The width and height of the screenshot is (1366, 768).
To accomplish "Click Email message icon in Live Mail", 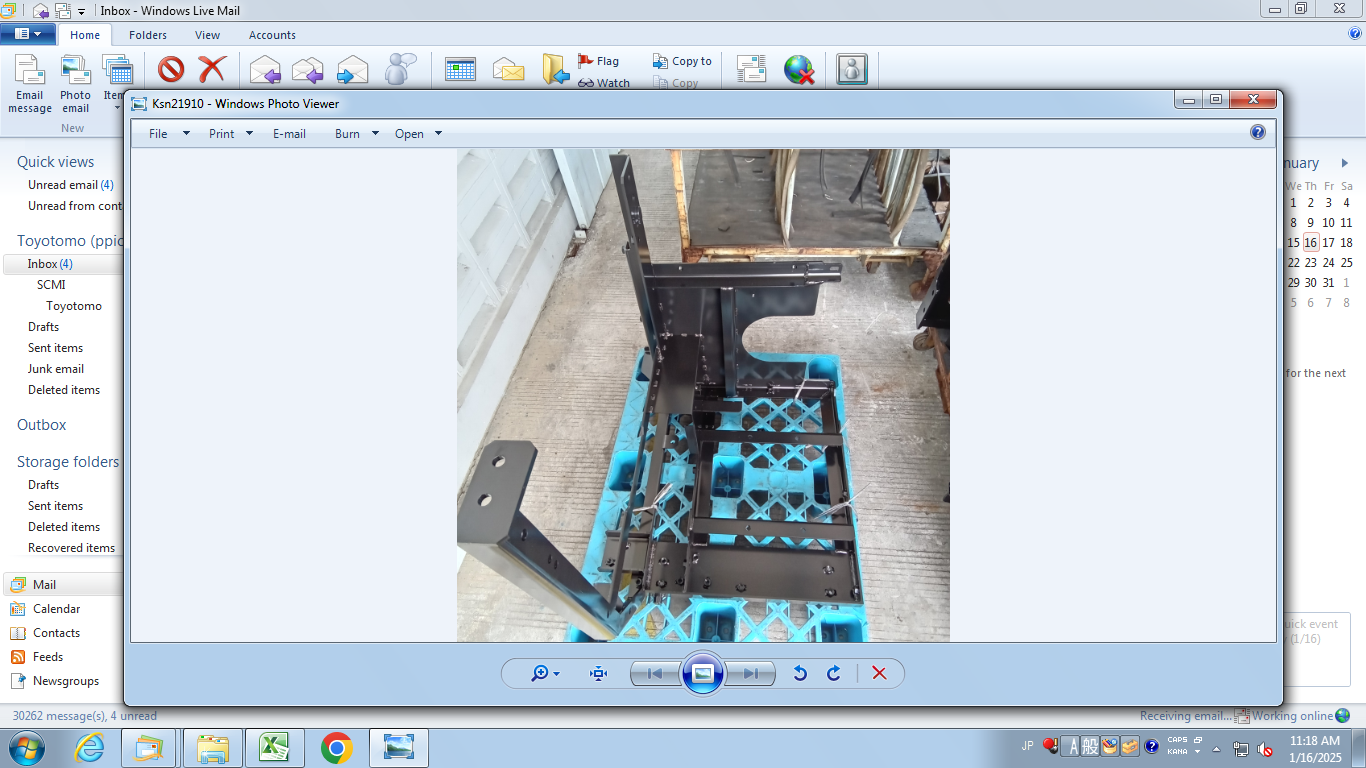I will 30,84.
